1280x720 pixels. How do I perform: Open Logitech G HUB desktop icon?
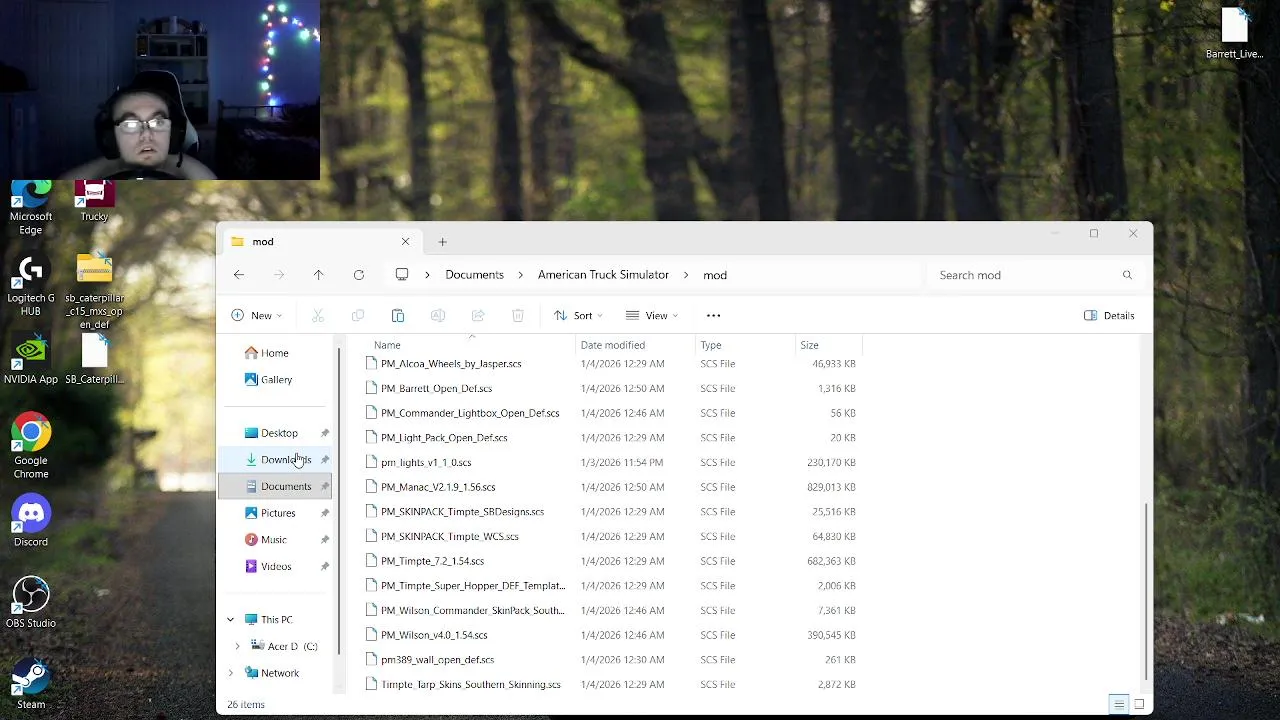[x=31, y=286]
